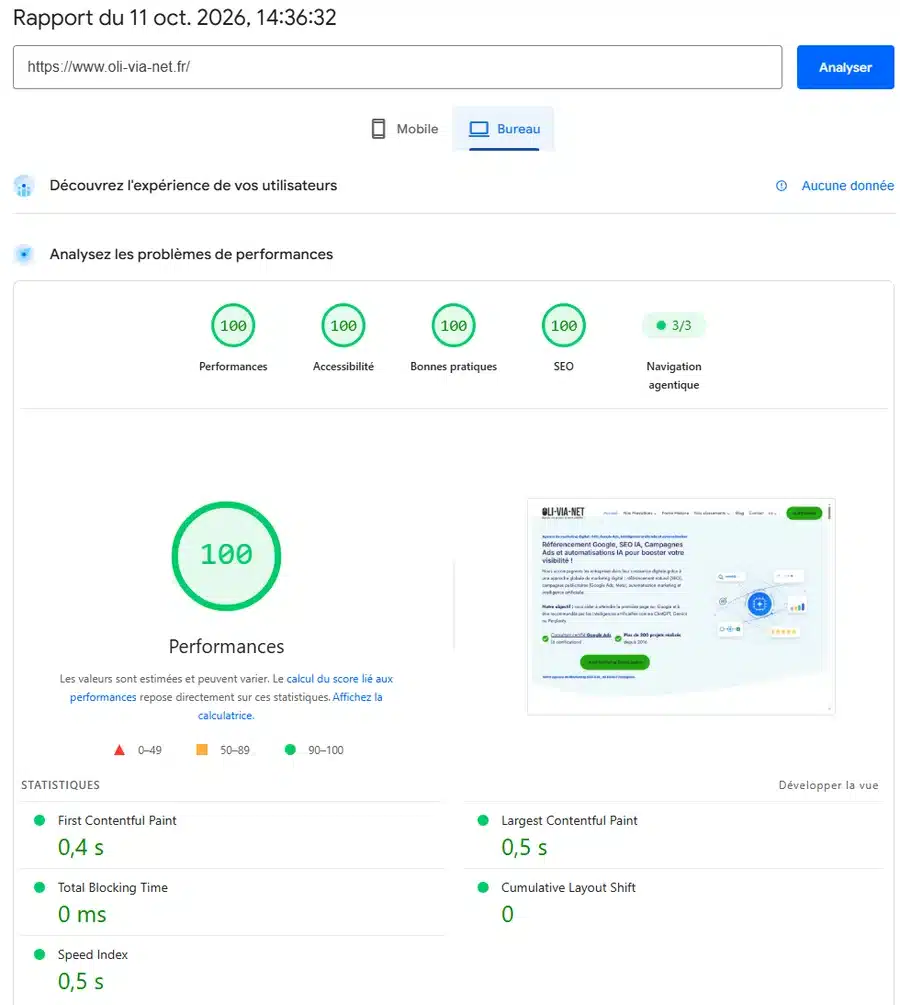This screenshot has height=1005, width=900.
Task: Click the green circle 90–100 legend icon
Action: click(290, 749)
